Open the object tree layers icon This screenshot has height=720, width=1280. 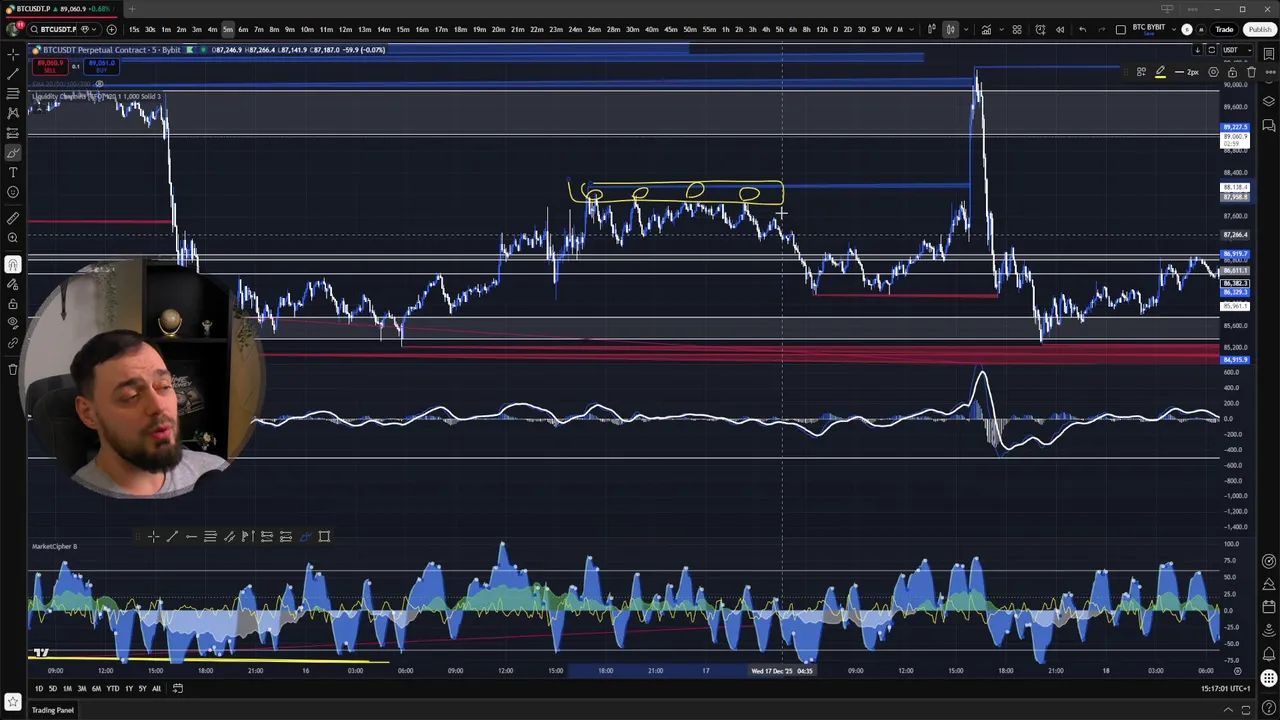pos(1269,101)
